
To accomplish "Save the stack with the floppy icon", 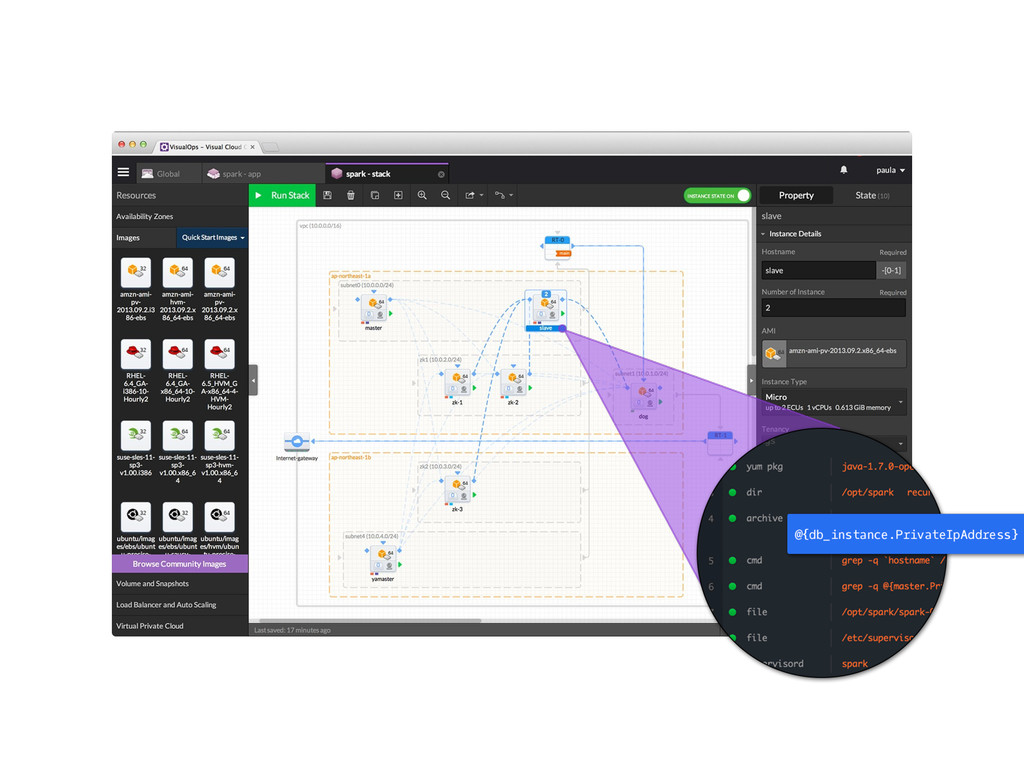I will click(328, 195).
